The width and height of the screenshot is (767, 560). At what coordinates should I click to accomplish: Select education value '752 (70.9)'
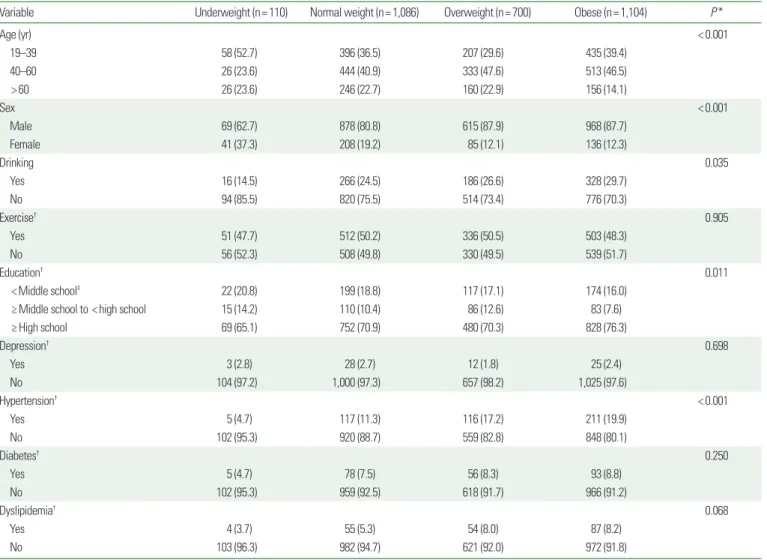pos(360,328)
